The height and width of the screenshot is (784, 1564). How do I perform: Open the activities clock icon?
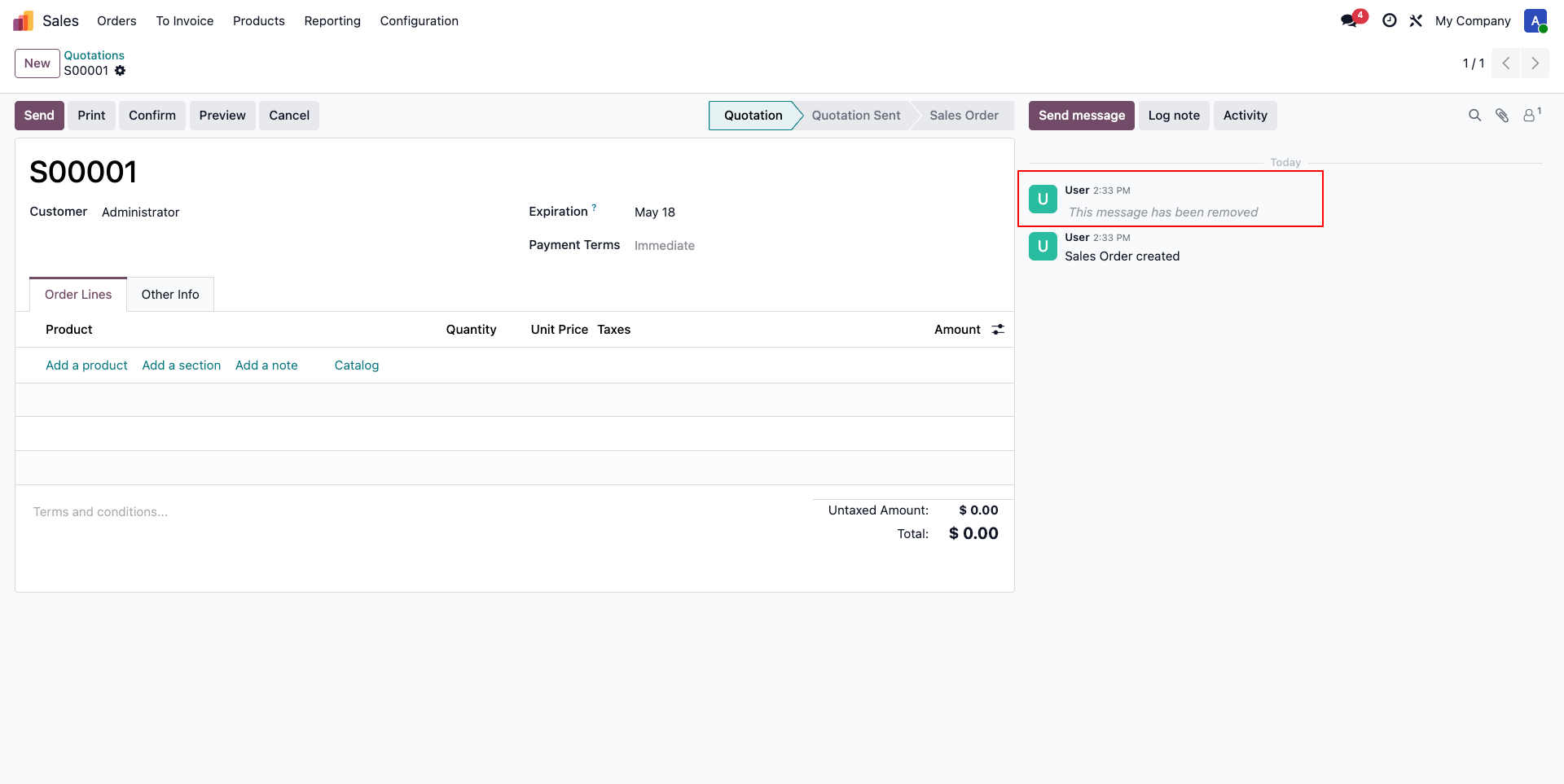[x=1390, y=20]
